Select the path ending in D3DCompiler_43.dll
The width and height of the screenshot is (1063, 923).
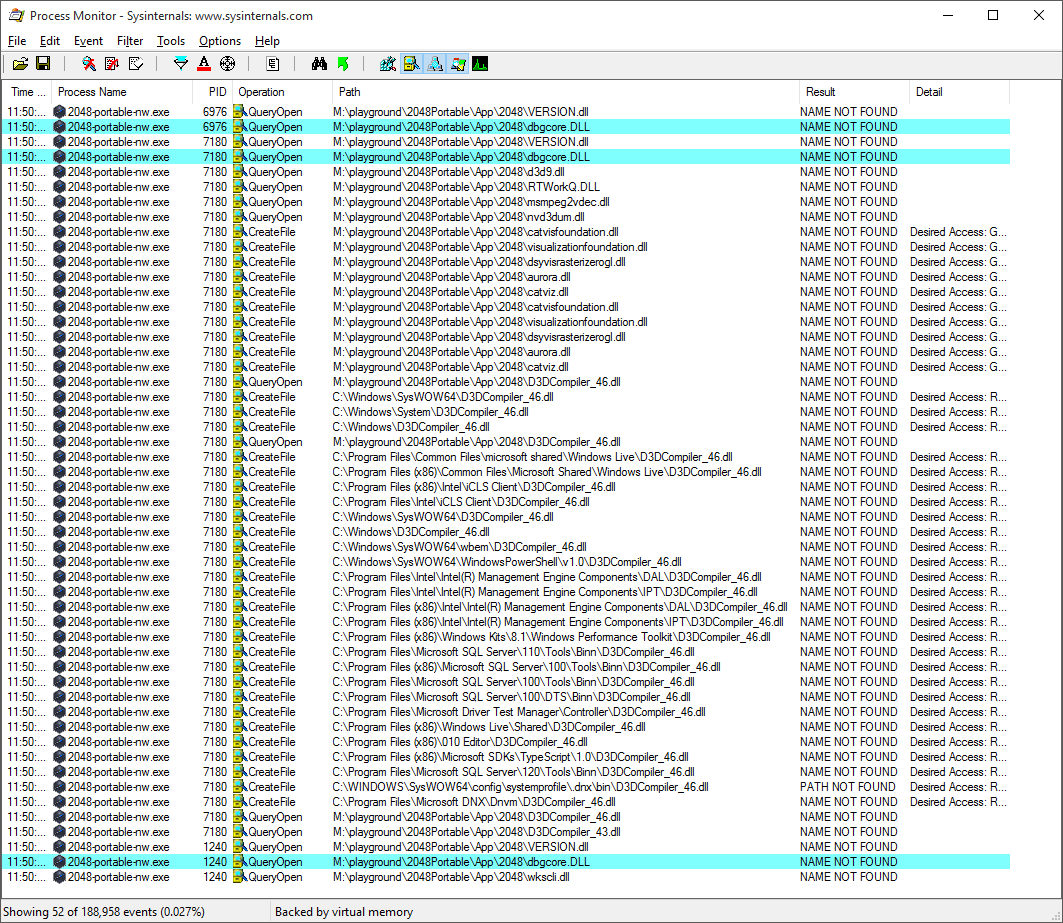pos(477,832)
